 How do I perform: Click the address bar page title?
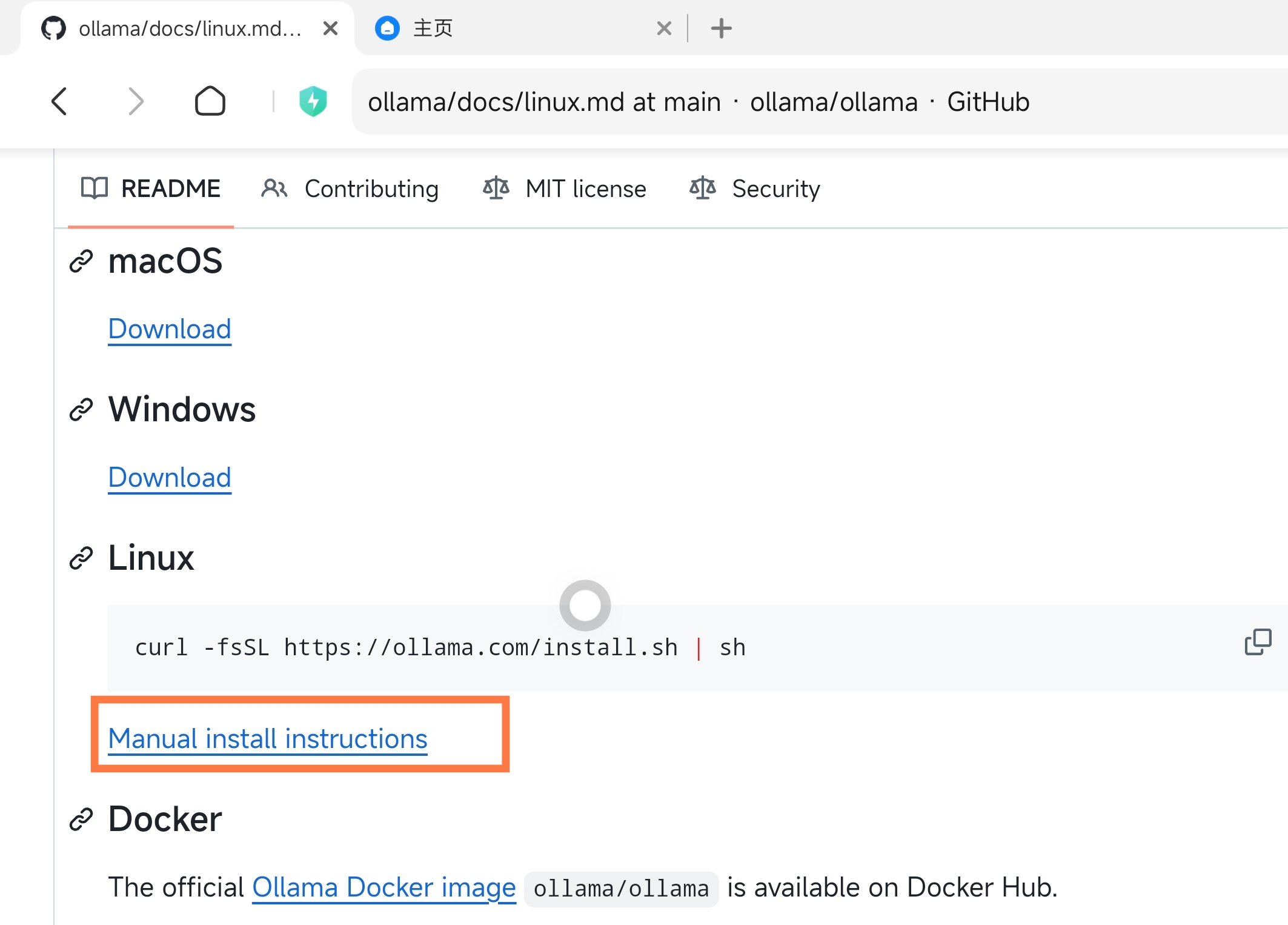699,102
